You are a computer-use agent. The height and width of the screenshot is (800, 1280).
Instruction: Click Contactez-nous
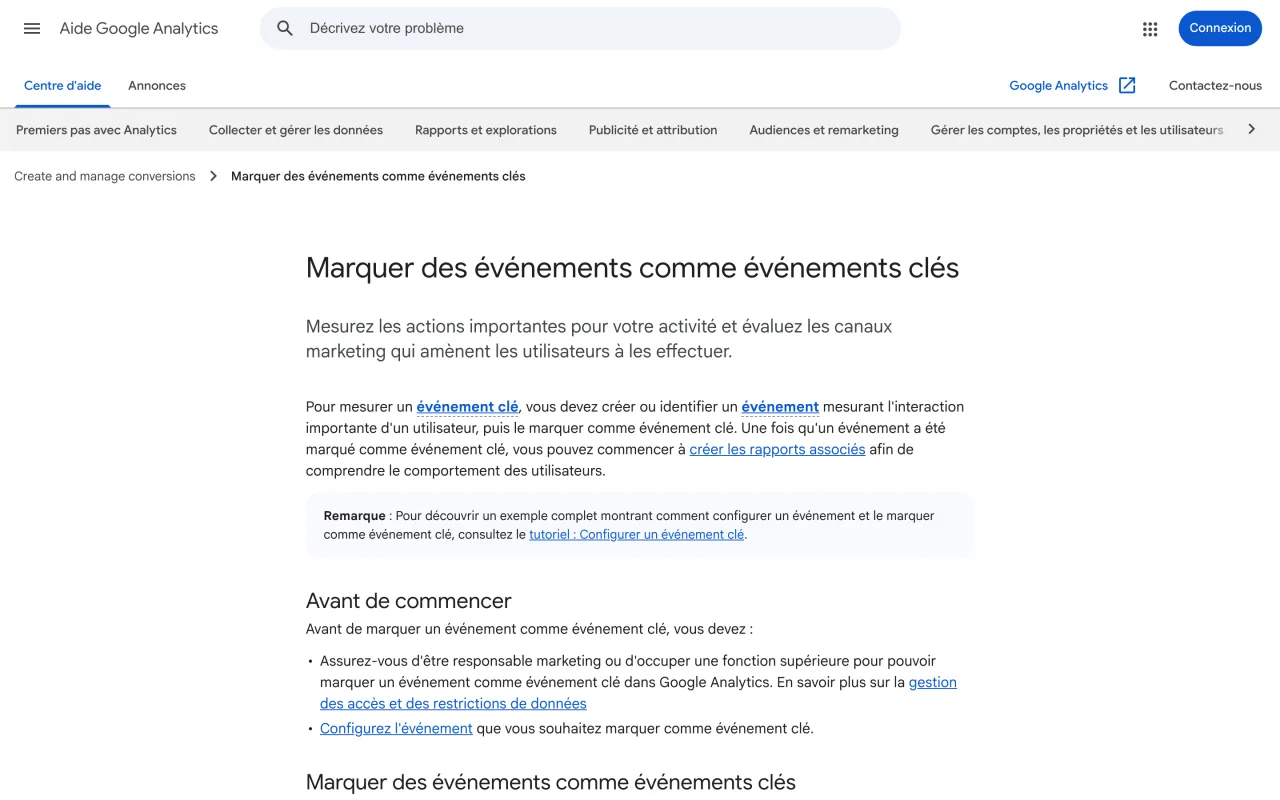(x=1215, y=86)
